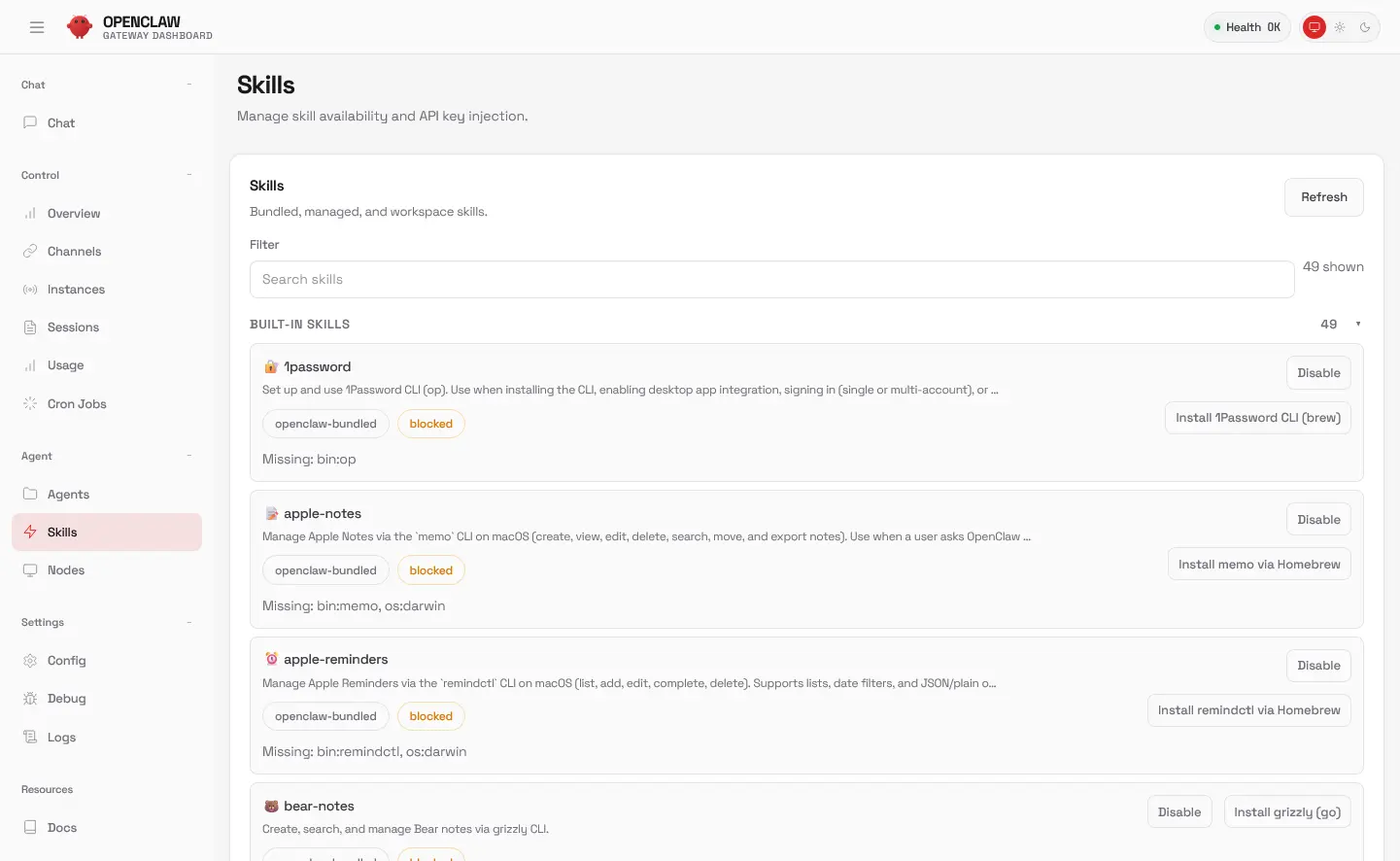The width and height of the screenshot is (1400, 861).
Task: Open the Debug bug icon
Action: pyautogui.click(x=30, y=699)
